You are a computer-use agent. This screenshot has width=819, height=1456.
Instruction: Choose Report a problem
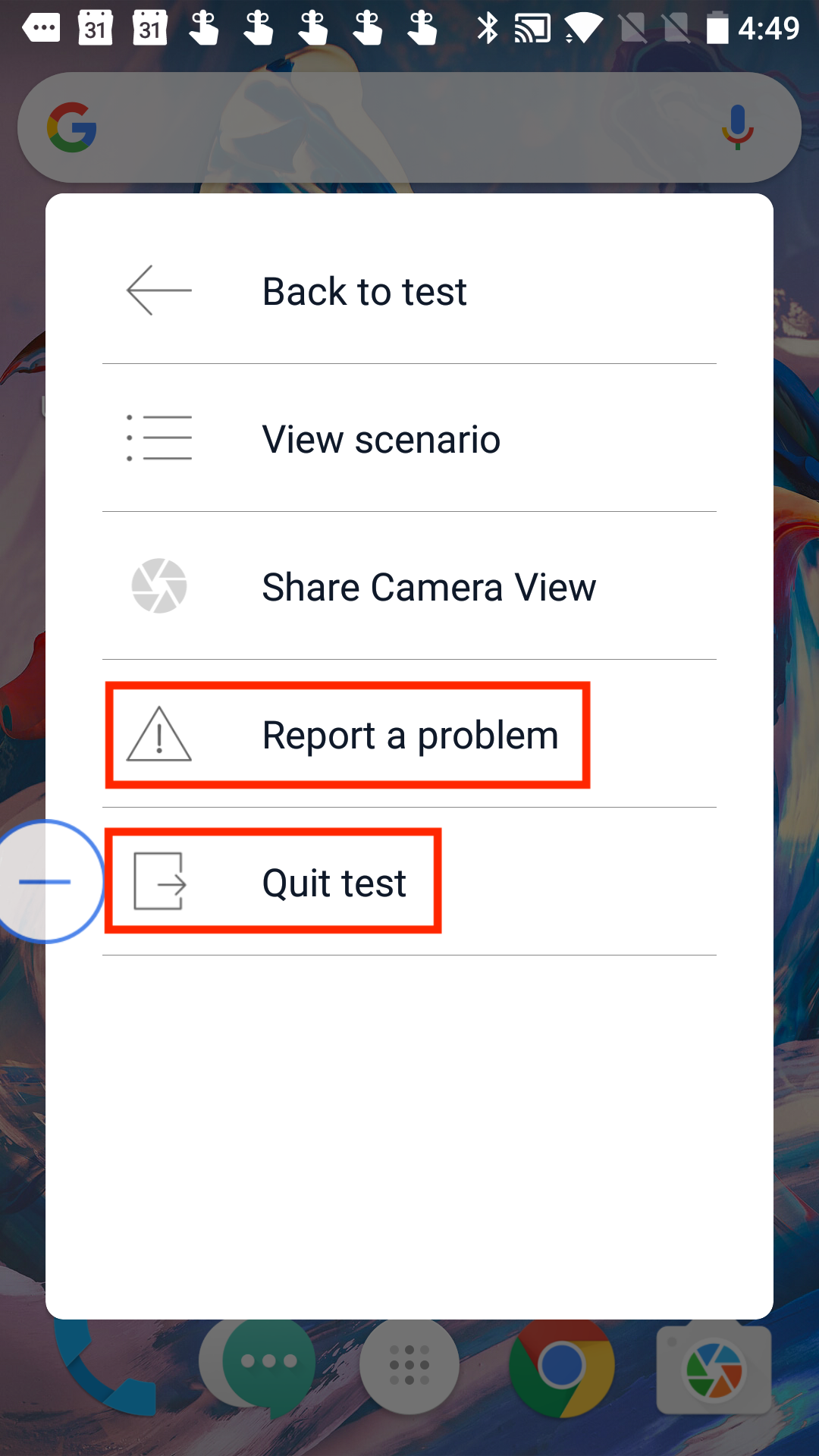click(x=409, y=734)
